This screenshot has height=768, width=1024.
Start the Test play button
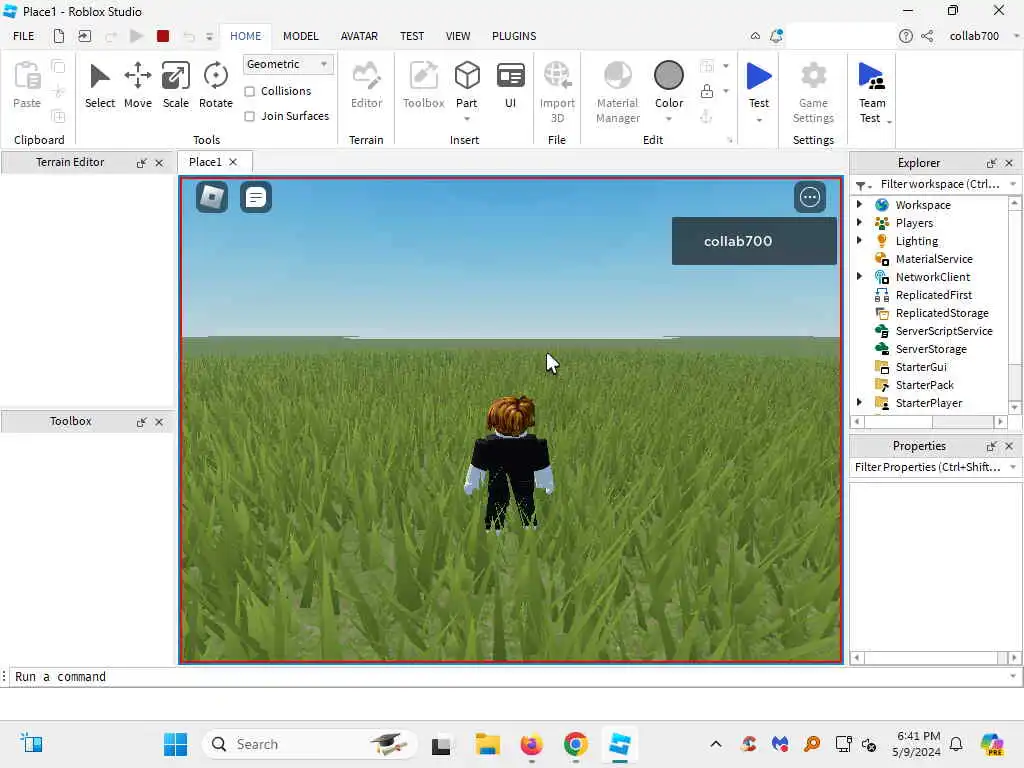point(759,77)
